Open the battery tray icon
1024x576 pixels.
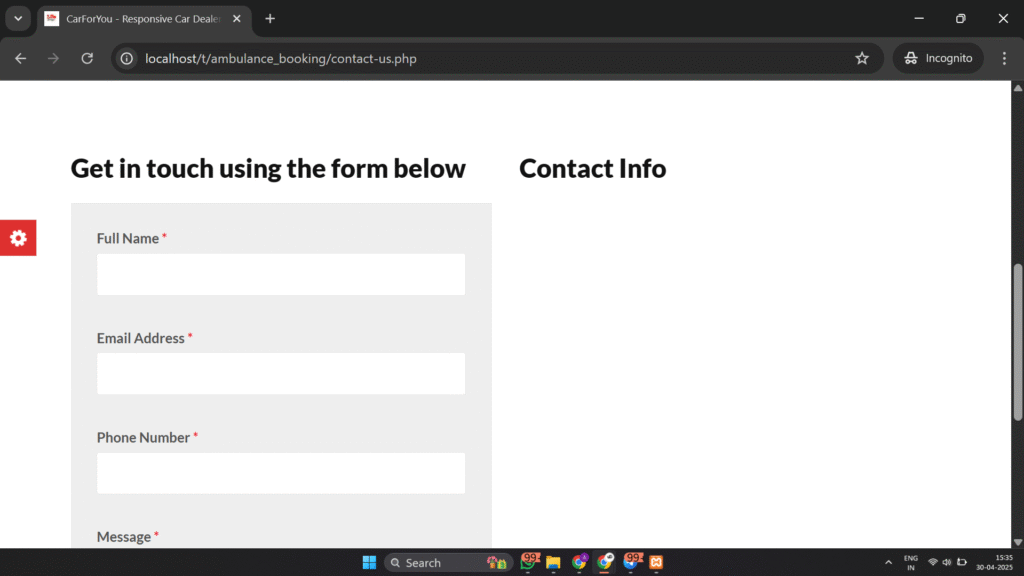tap(962, 562)
